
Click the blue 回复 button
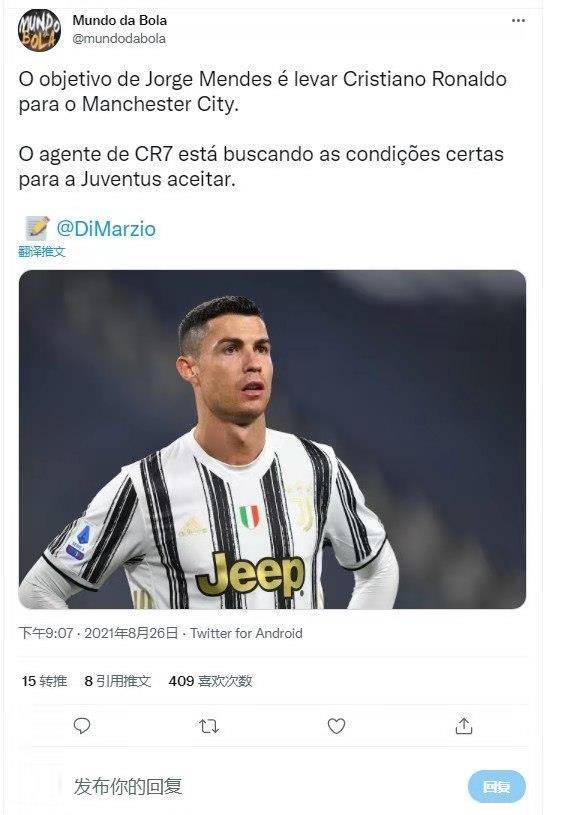click(496, 786)
